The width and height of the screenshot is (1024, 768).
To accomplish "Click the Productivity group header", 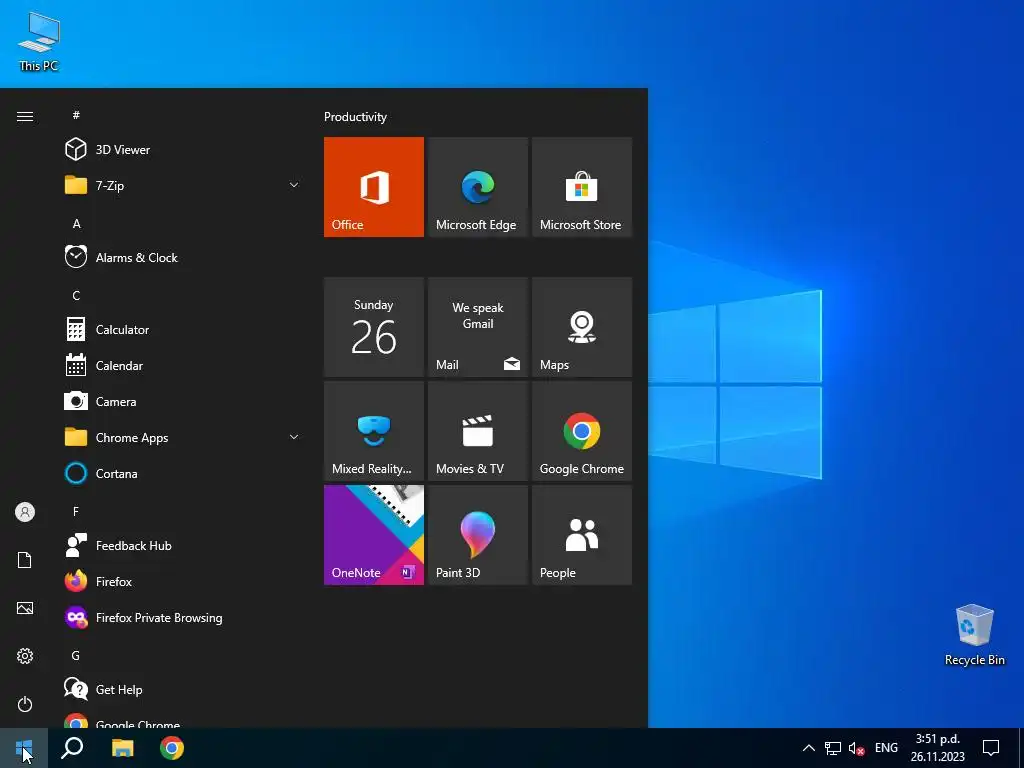I will coord(355,117).
